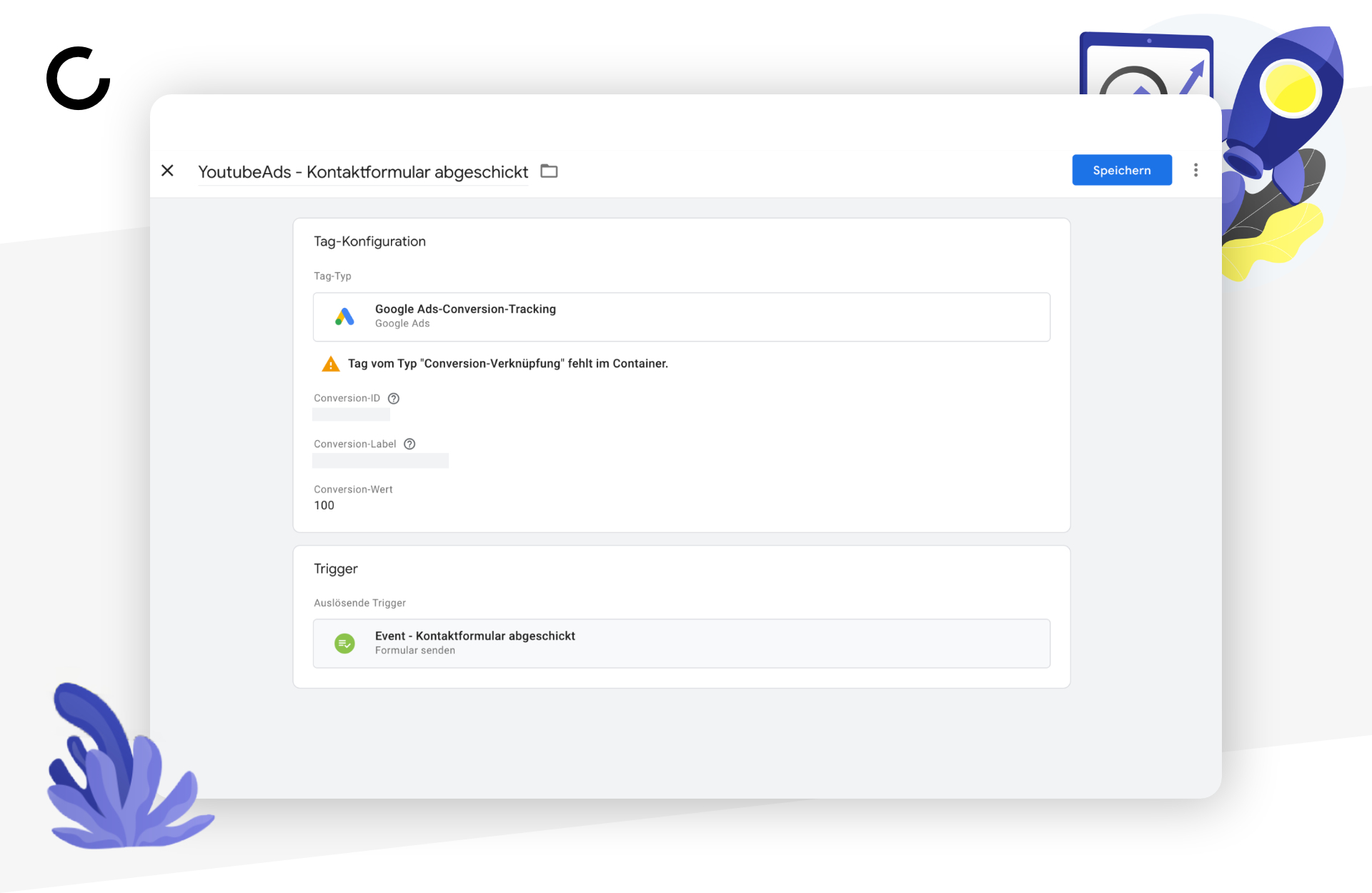1372x893 pixels.
Task: Click the Conversion-Verknüpfung missing warning text
Action: coord(508,364)
